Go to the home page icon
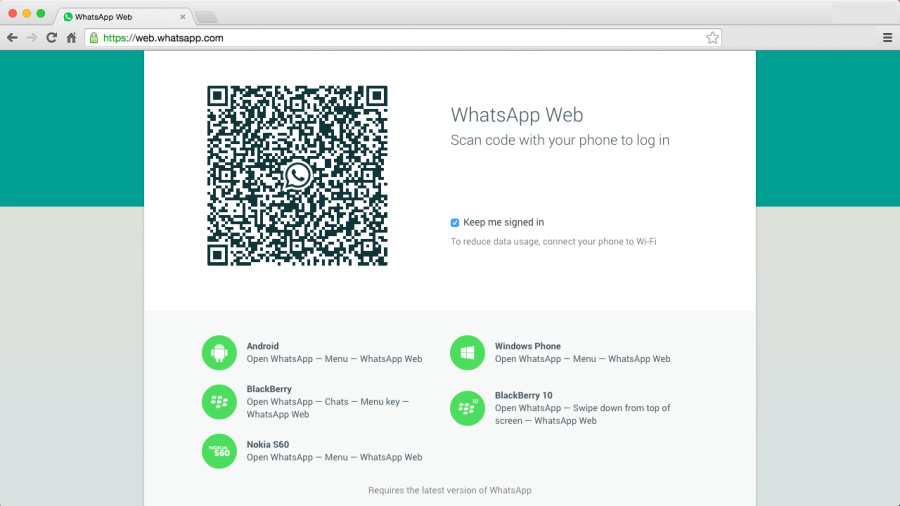This screenshot has width=900, height=506. (71, 38)
